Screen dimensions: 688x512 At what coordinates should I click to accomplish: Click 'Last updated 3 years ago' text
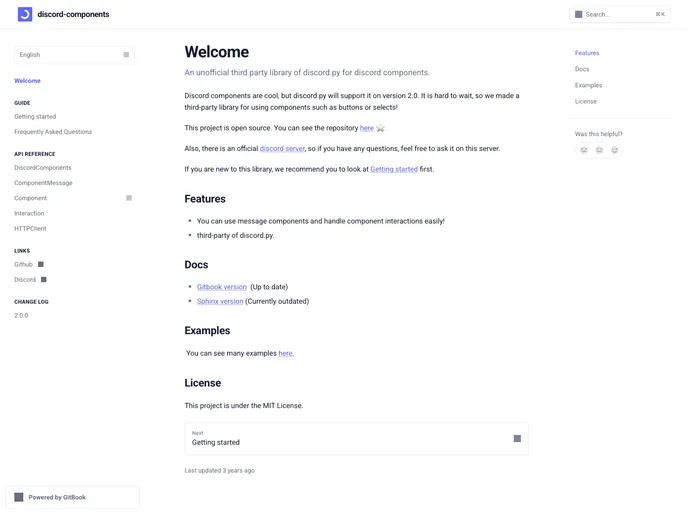219,470
